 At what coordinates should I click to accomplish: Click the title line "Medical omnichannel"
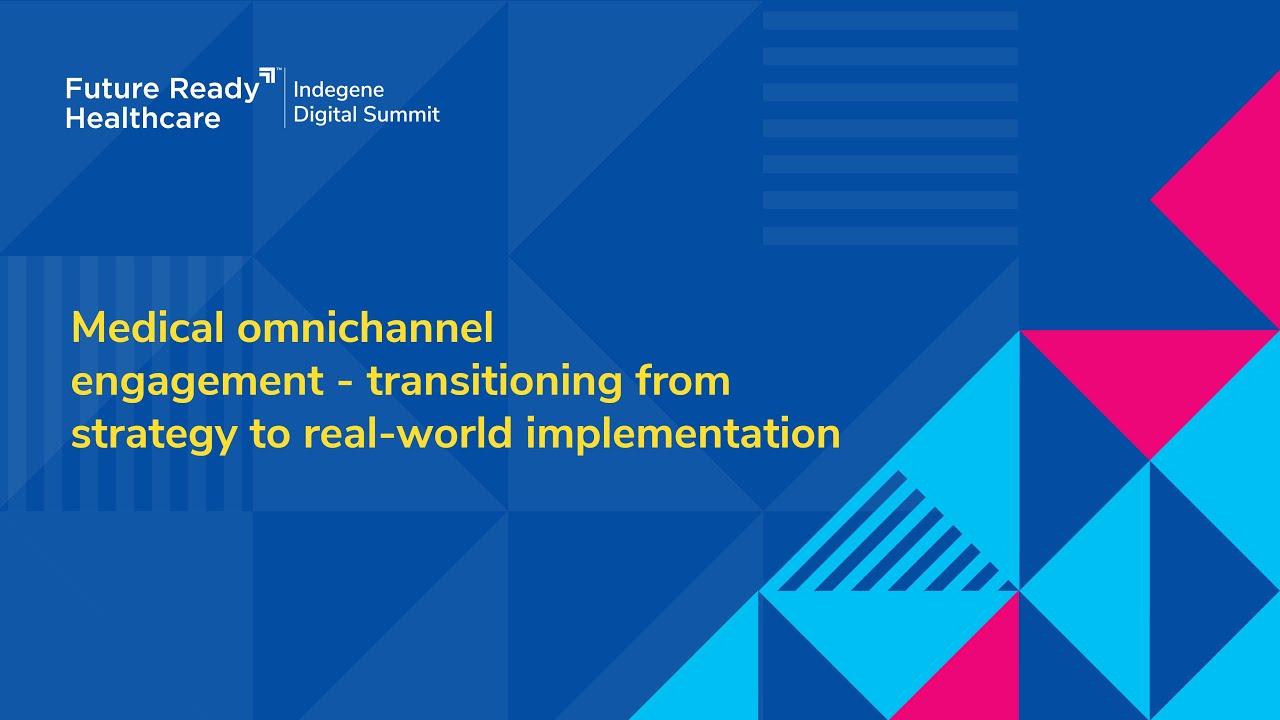[283, 327]
